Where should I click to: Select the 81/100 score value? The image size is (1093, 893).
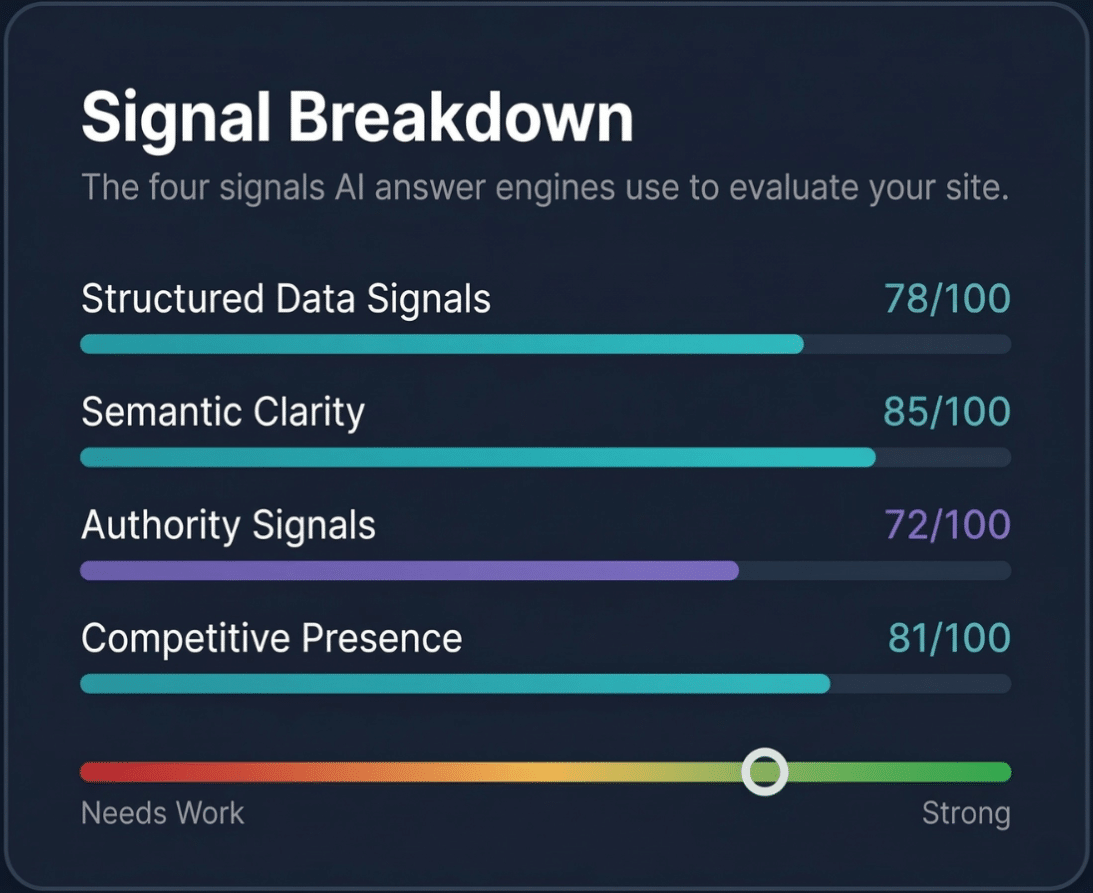(x=947, y=637)
